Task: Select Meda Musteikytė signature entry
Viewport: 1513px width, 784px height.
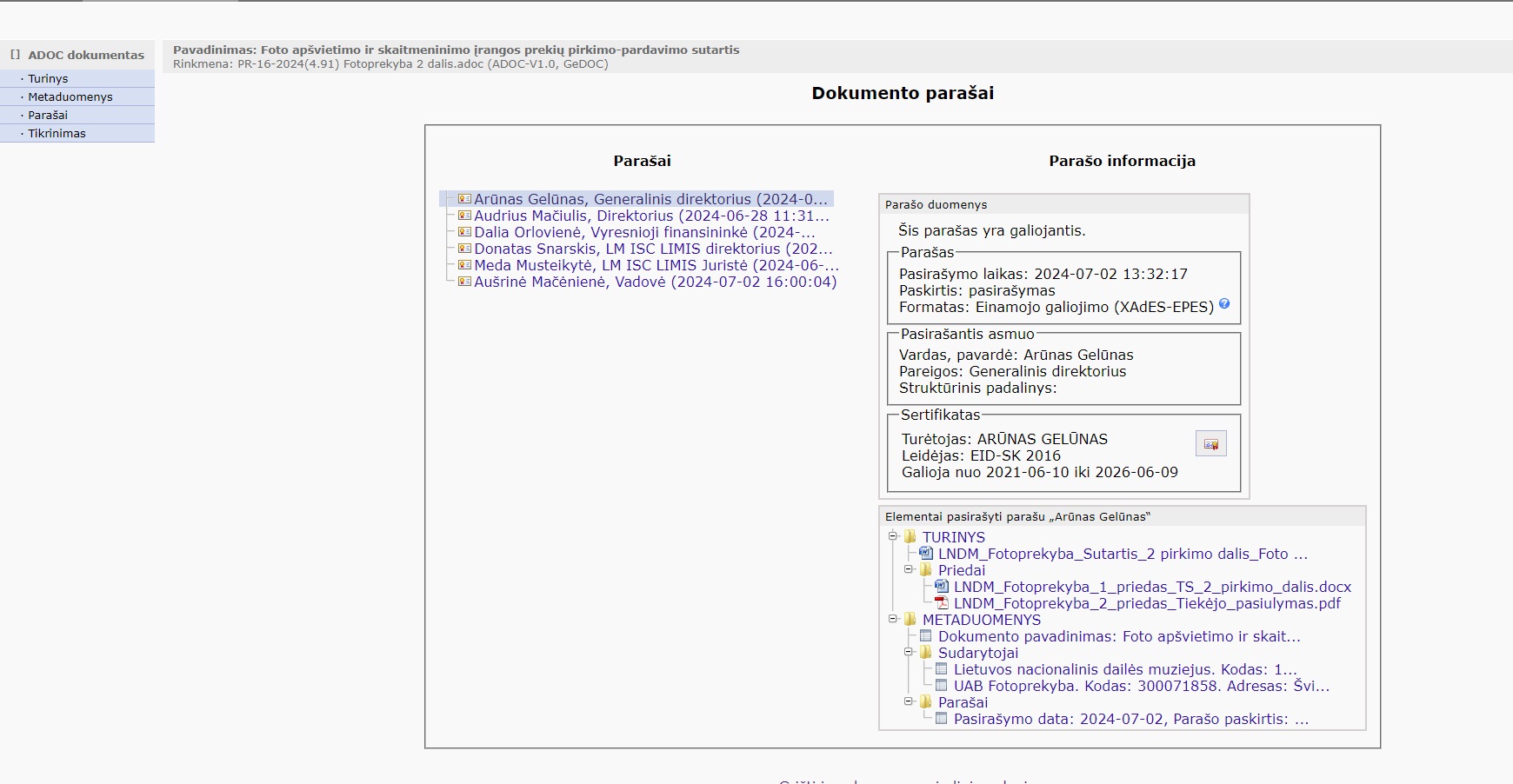Action: (x=656, y=265)
